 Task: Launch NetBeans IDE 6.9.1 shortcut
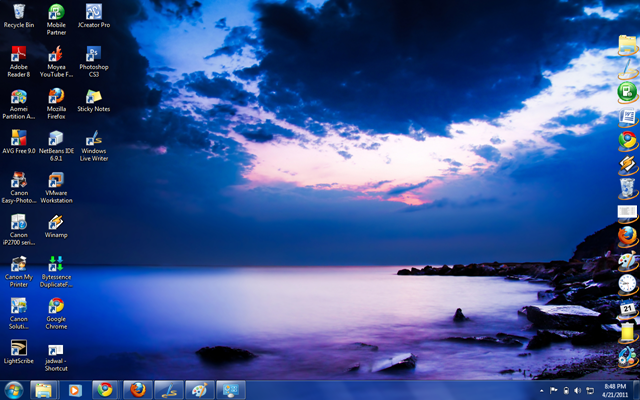pyautogui.click(x=56, y=146)
